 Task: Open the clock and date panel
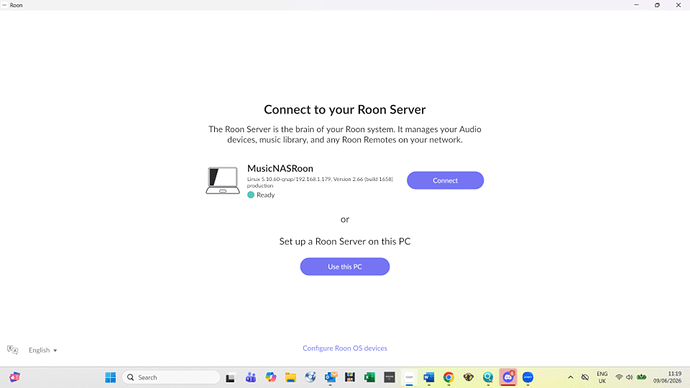(x=668, y=377)
